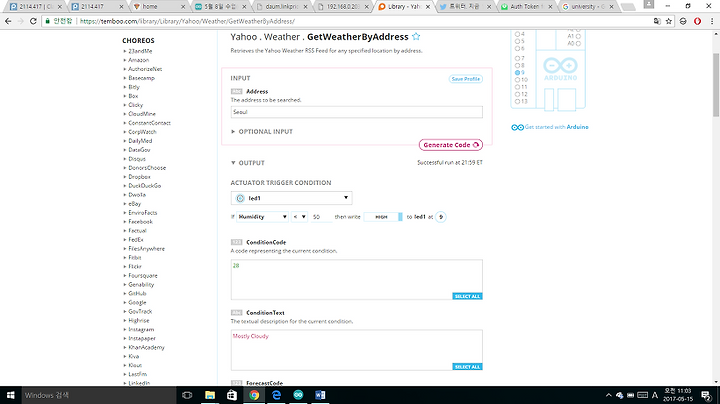Launch File Explorer from the taskbar

[210, 395]
